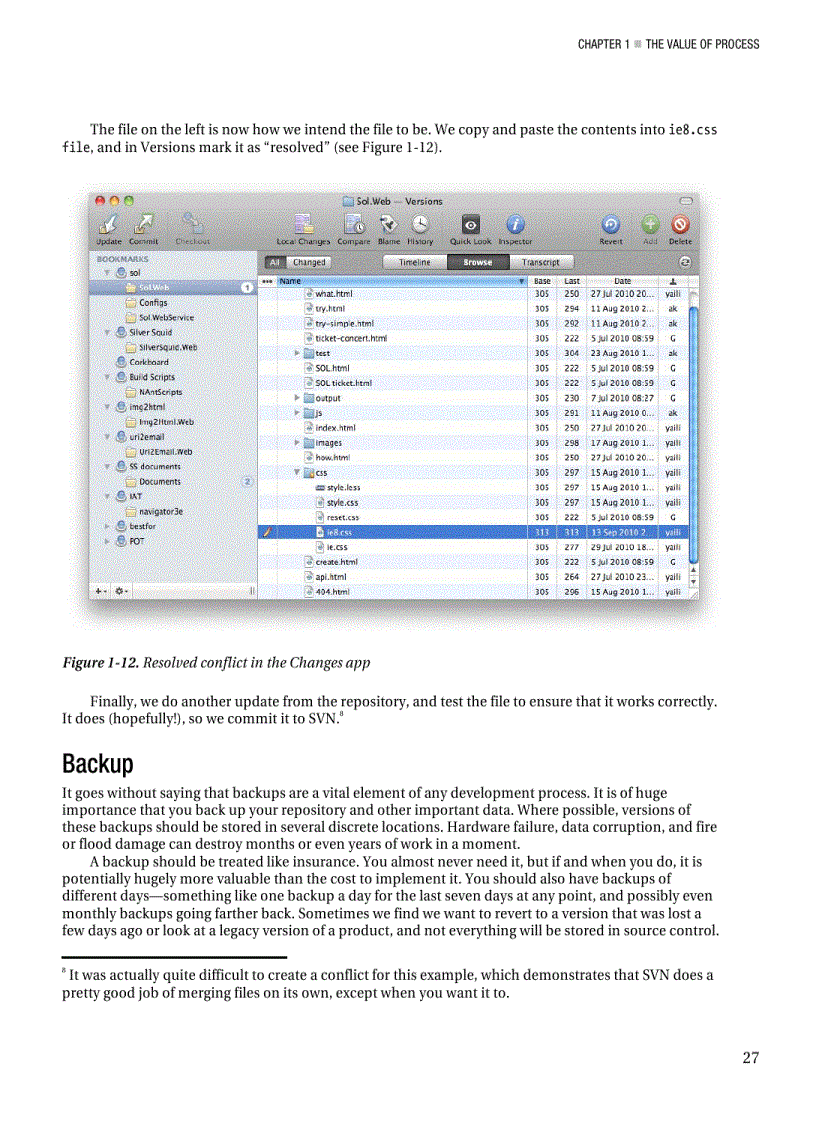Expand the bestfor bookmark
816x1123 pixels.
pyautogui.click(x=108, y=526)
